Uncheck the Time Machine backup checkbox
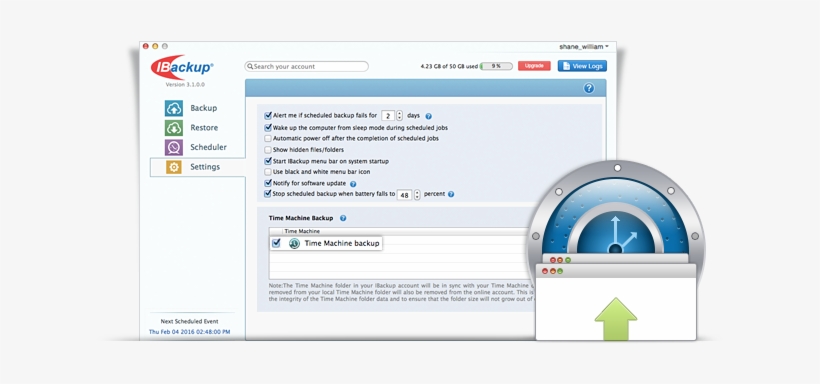The width and height of the screenshot is (820, 384). click(277, 243)
